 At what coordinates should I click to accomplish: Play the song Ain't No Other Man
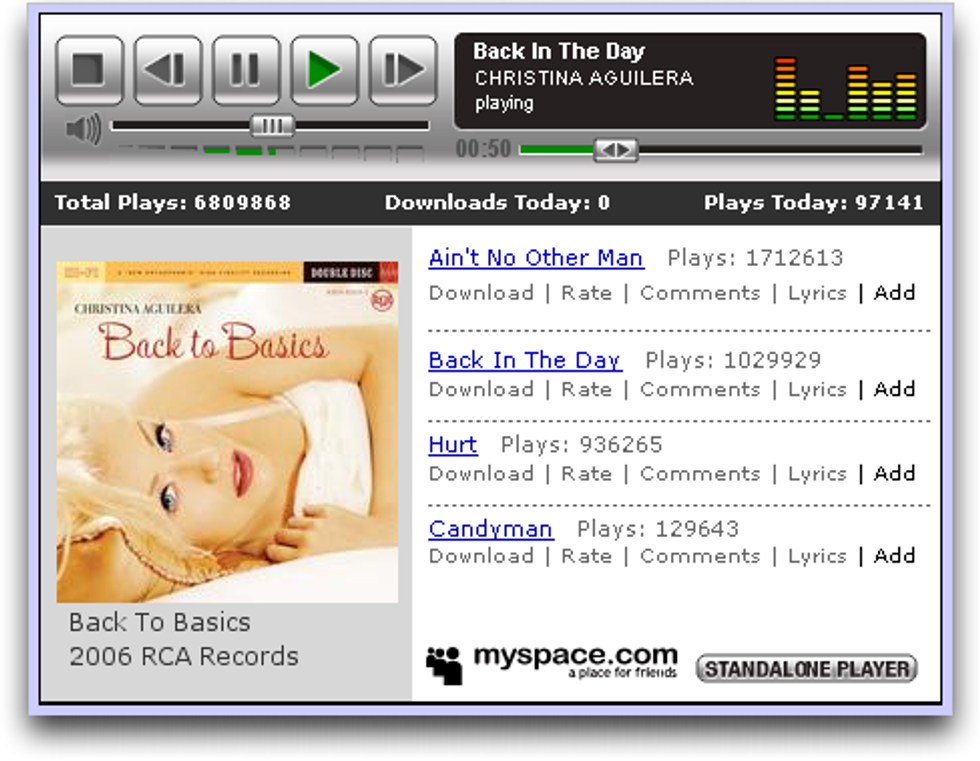(x=536, y=258)
